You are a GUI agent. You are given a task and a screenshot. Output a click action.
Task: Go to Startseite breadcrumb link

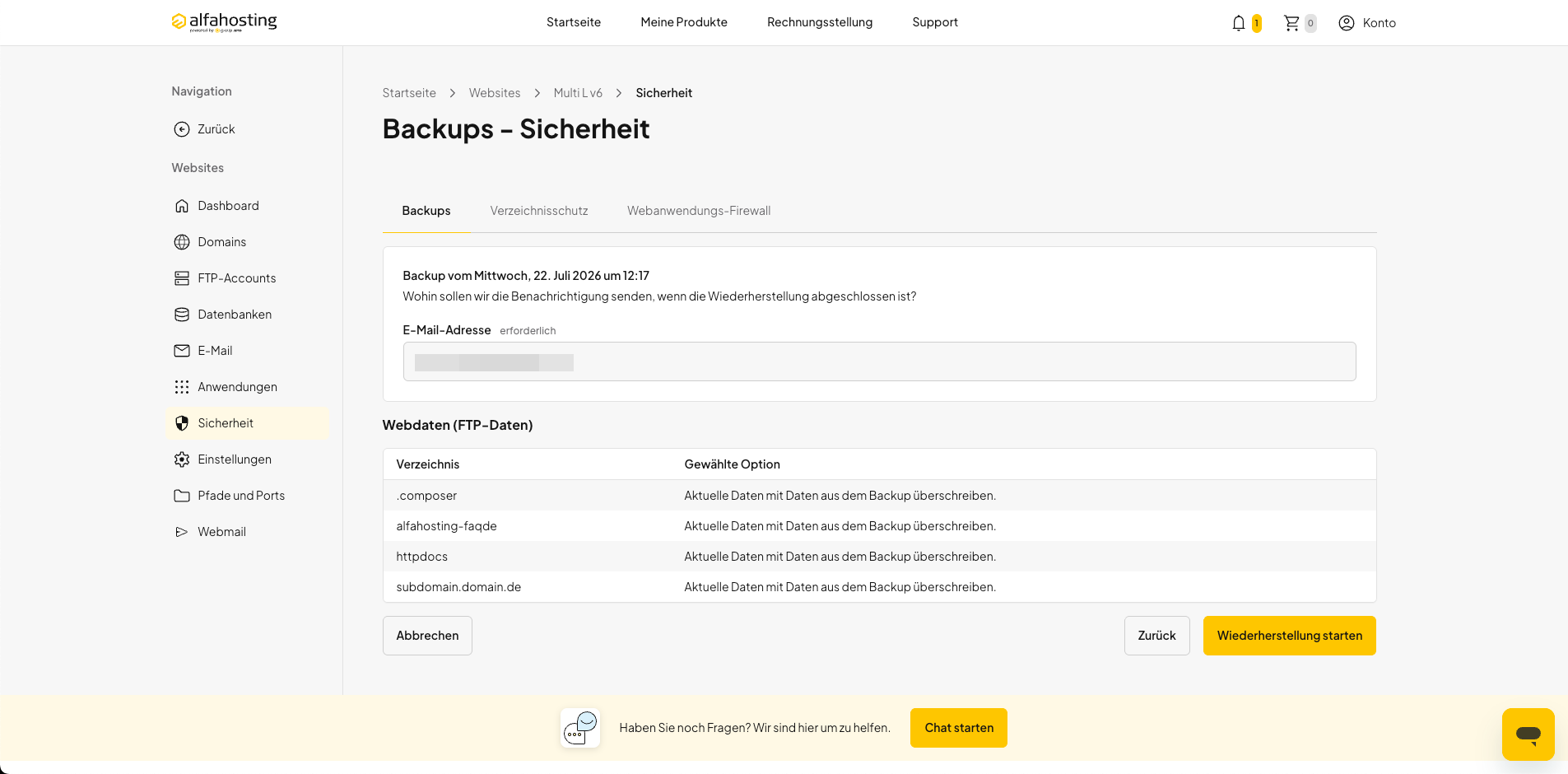pyautogui.click(x=409, y=93)
